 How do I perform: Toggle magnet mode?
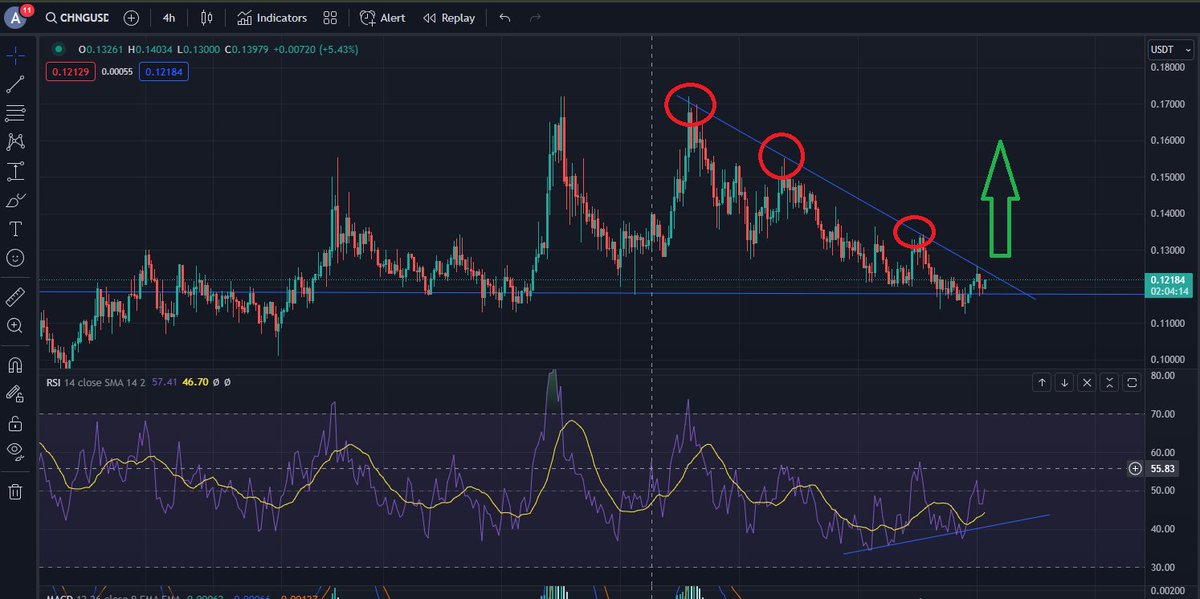(x=15, y=365)
